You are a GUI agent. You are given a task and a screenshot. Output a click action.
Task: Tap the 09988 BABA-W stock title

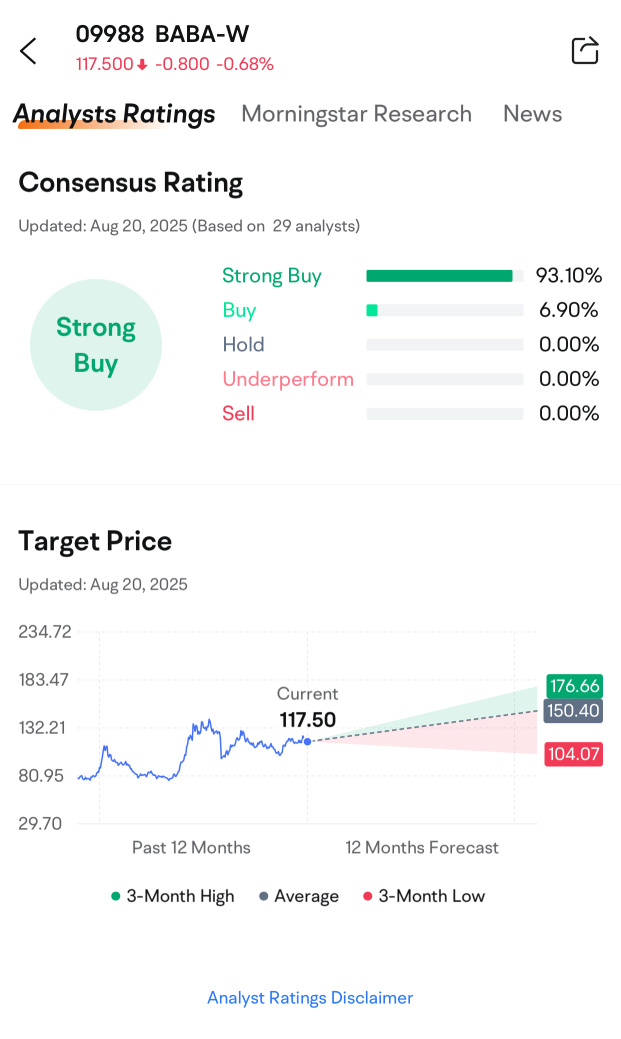pyautogui.click(x=162, y=34)
